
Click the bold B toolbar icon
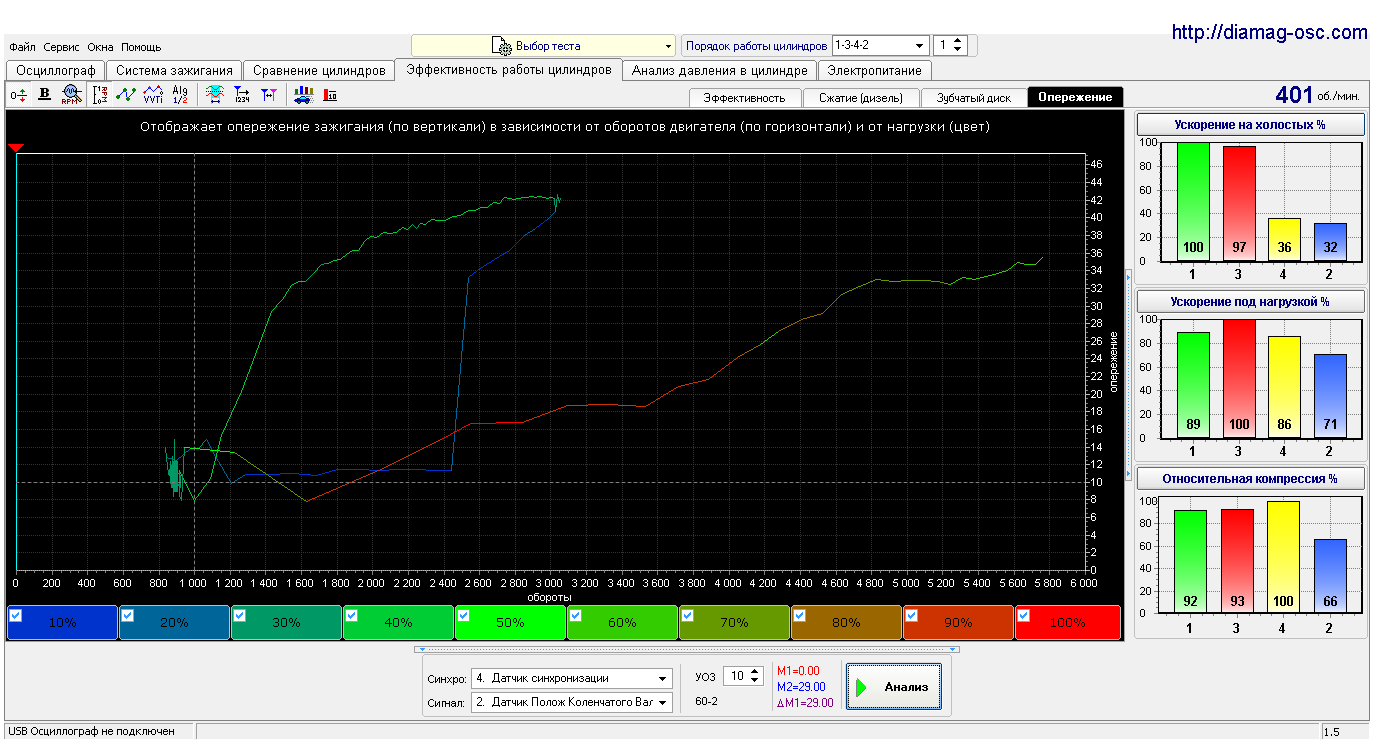click(44, 95)
